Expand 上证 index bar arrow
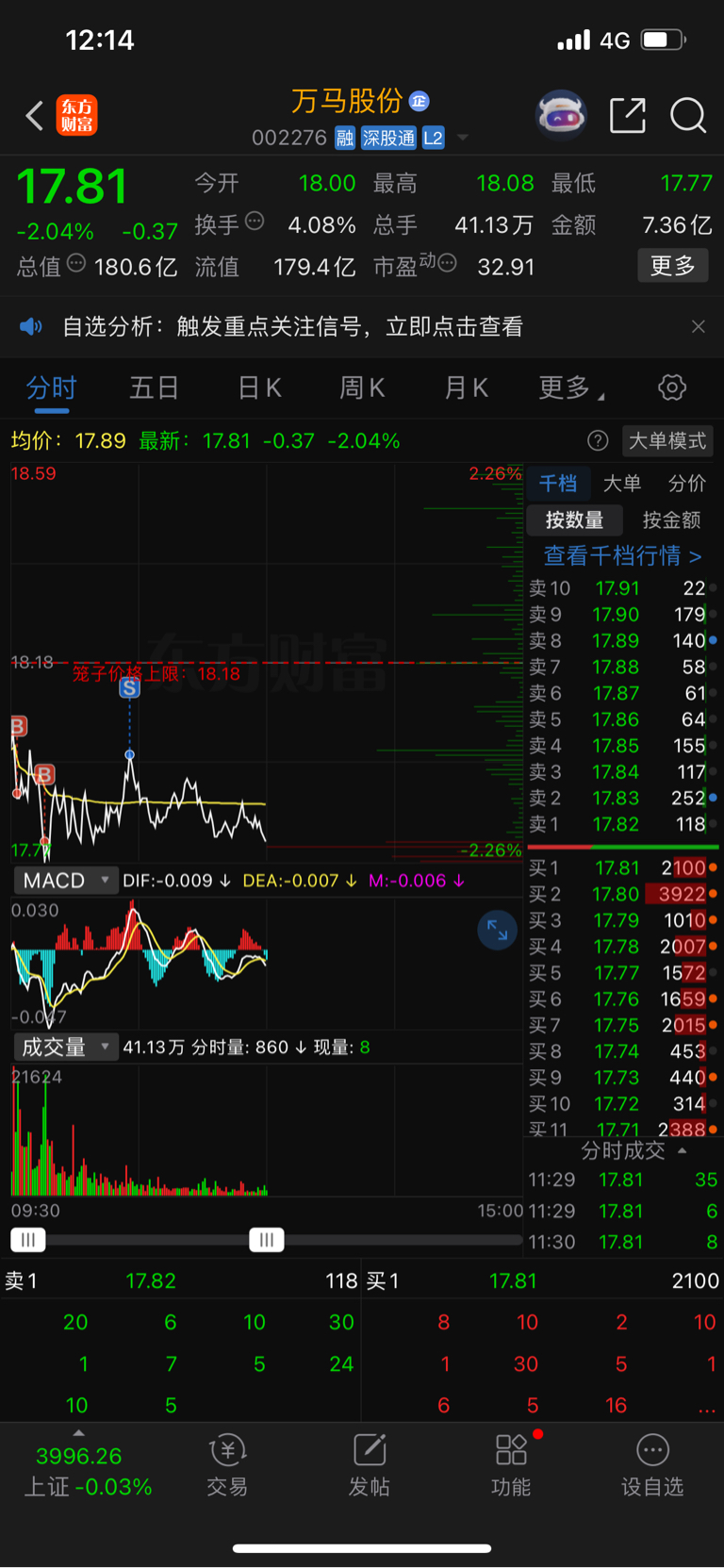Image resolution: width=724 pixels, height=1568 pixels. click(x=79, y=1432)
